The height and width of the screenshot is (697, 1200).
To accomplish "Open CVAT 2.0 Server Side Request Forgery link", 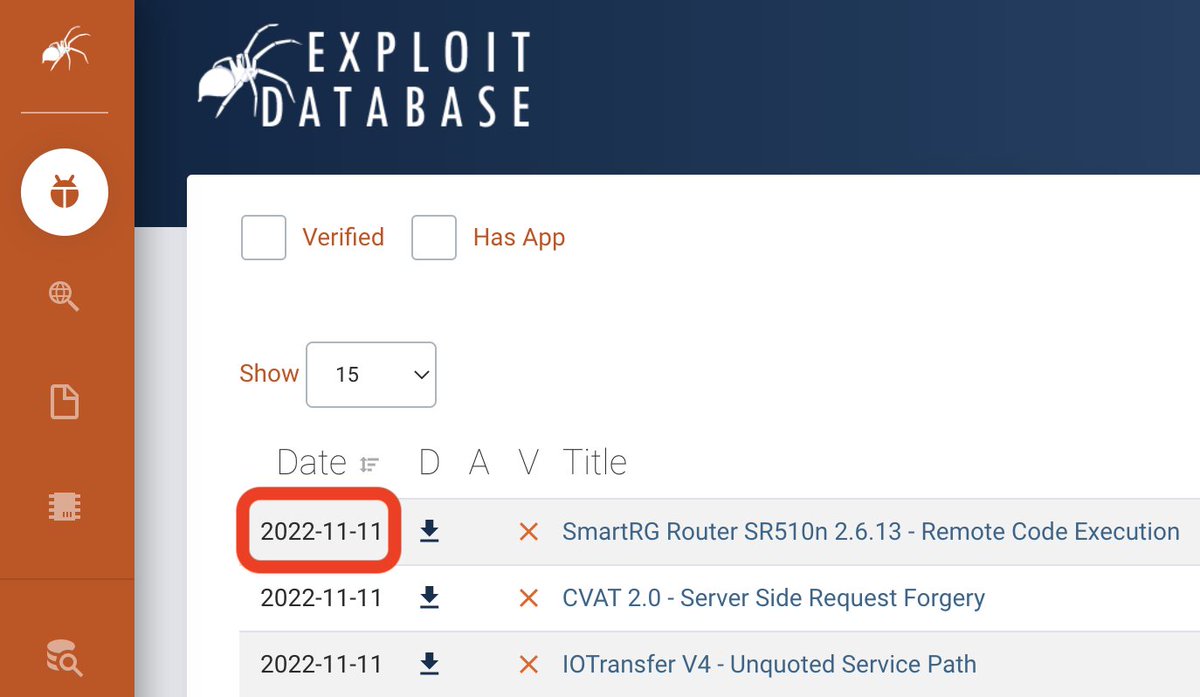I will tap(774, 598).
